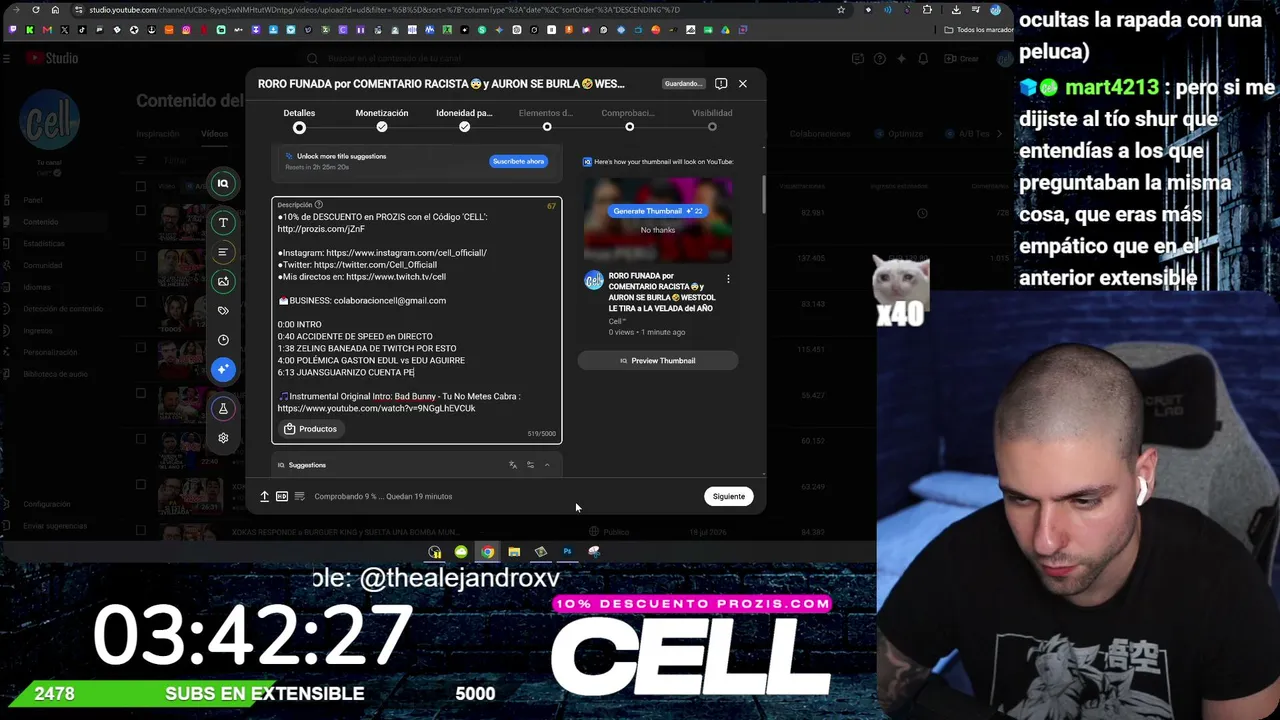Open Biblioteca de audio in sidebar
Image resolution: width=1280 pixels, height=720 pixels.
[55, 374]
